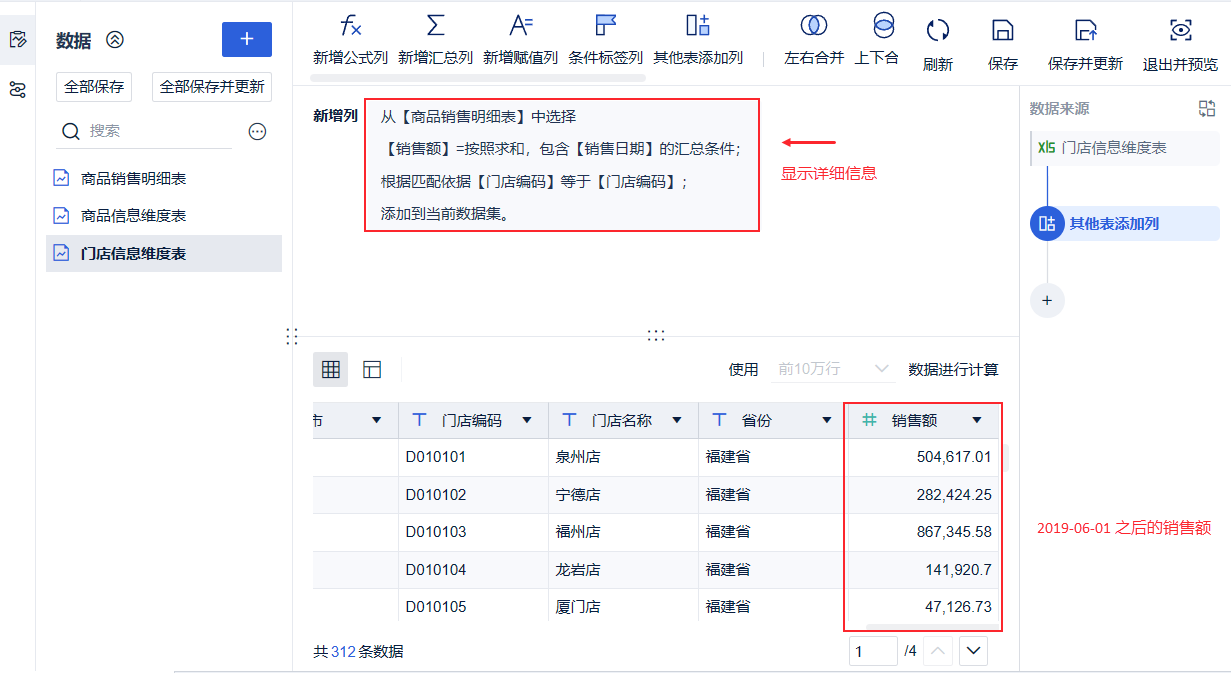Image resolution: width=1231 pixels, height=673 pixels.
Task: Click the page number down arrow for pagination
Action: click(971, 650)
